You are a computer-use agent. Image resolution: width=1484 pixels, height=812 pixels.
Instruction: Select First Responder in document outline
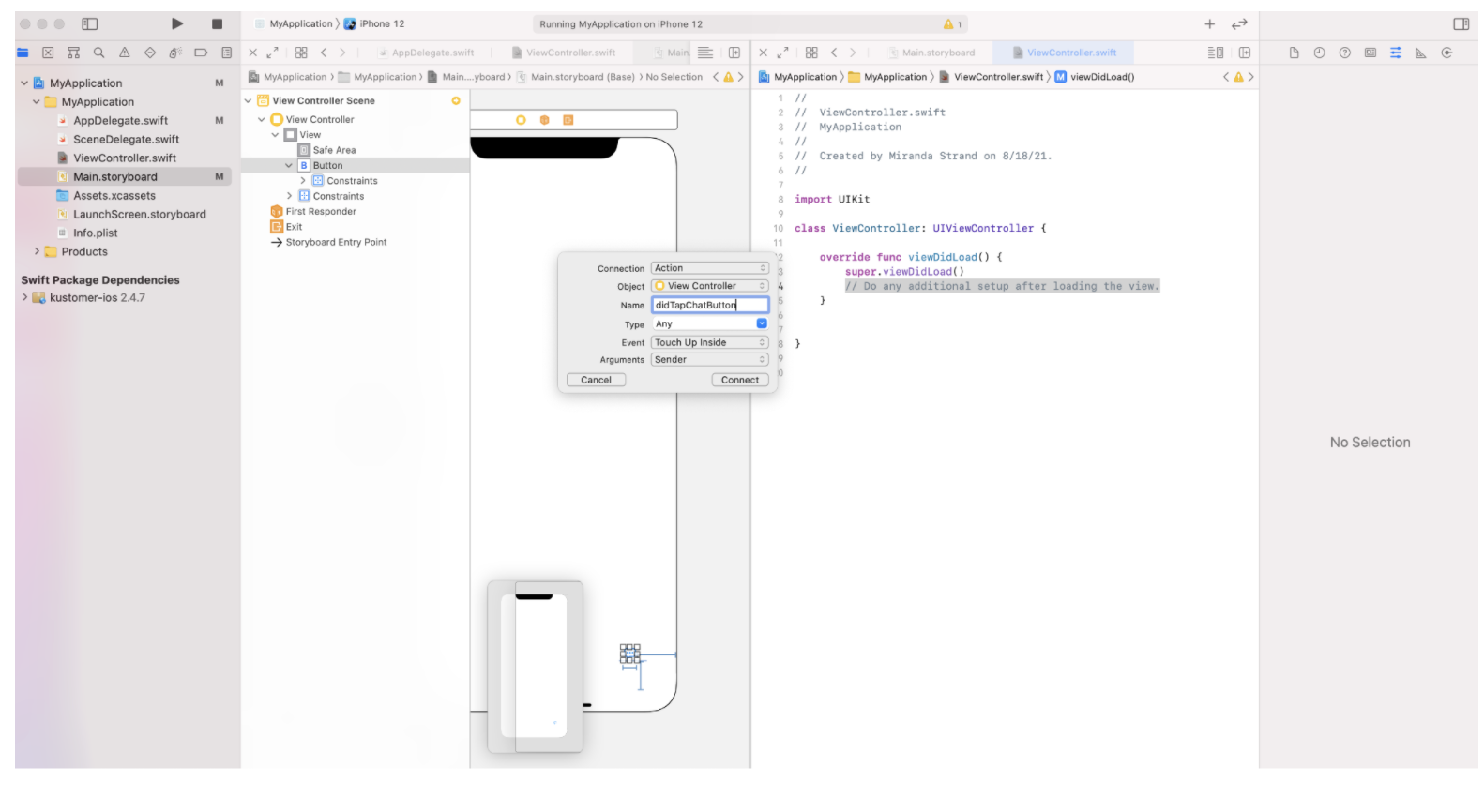[x=321, y=211]
